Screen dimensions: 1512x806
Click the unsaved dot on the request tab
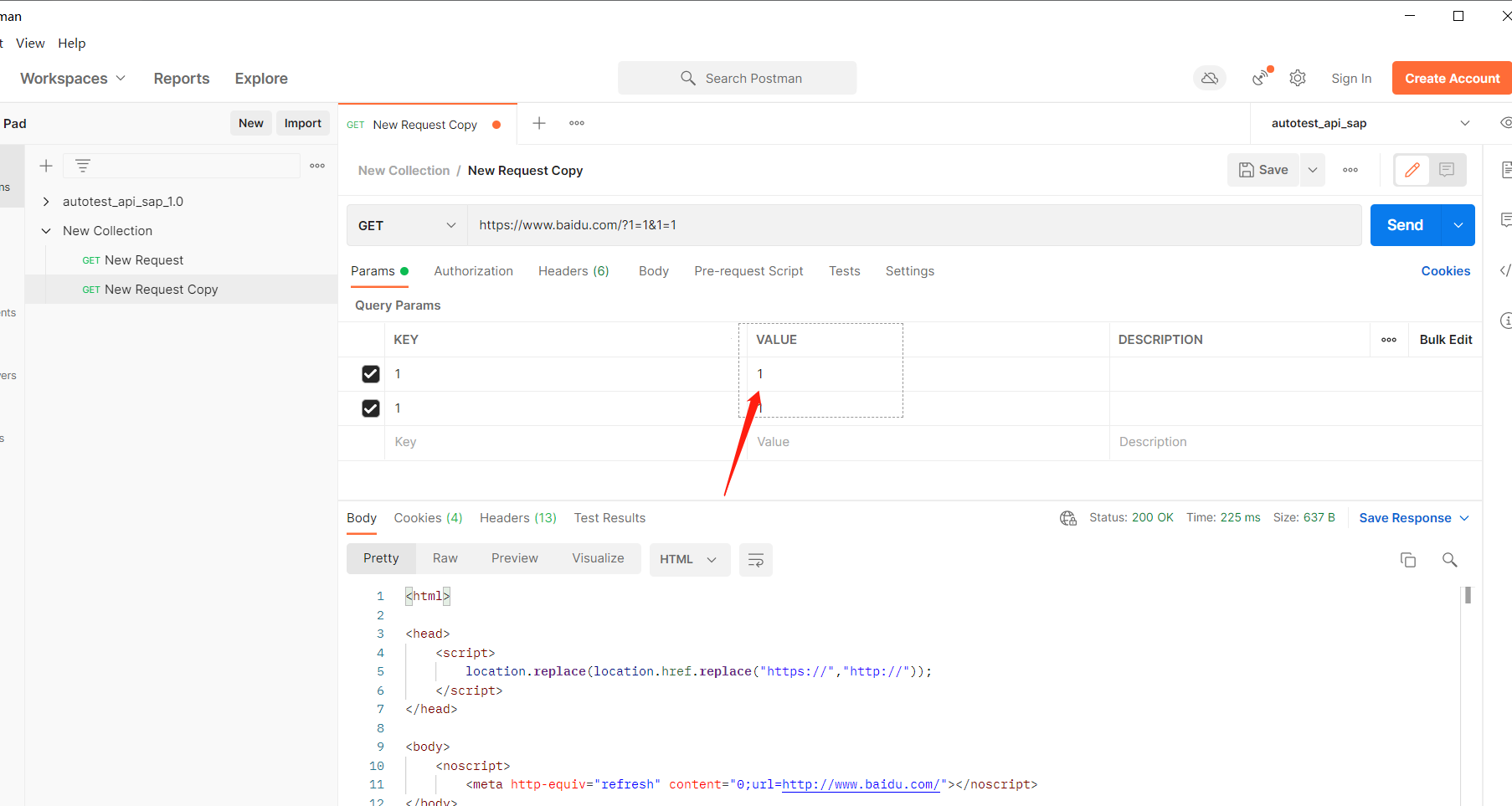(x=496, y=125)
